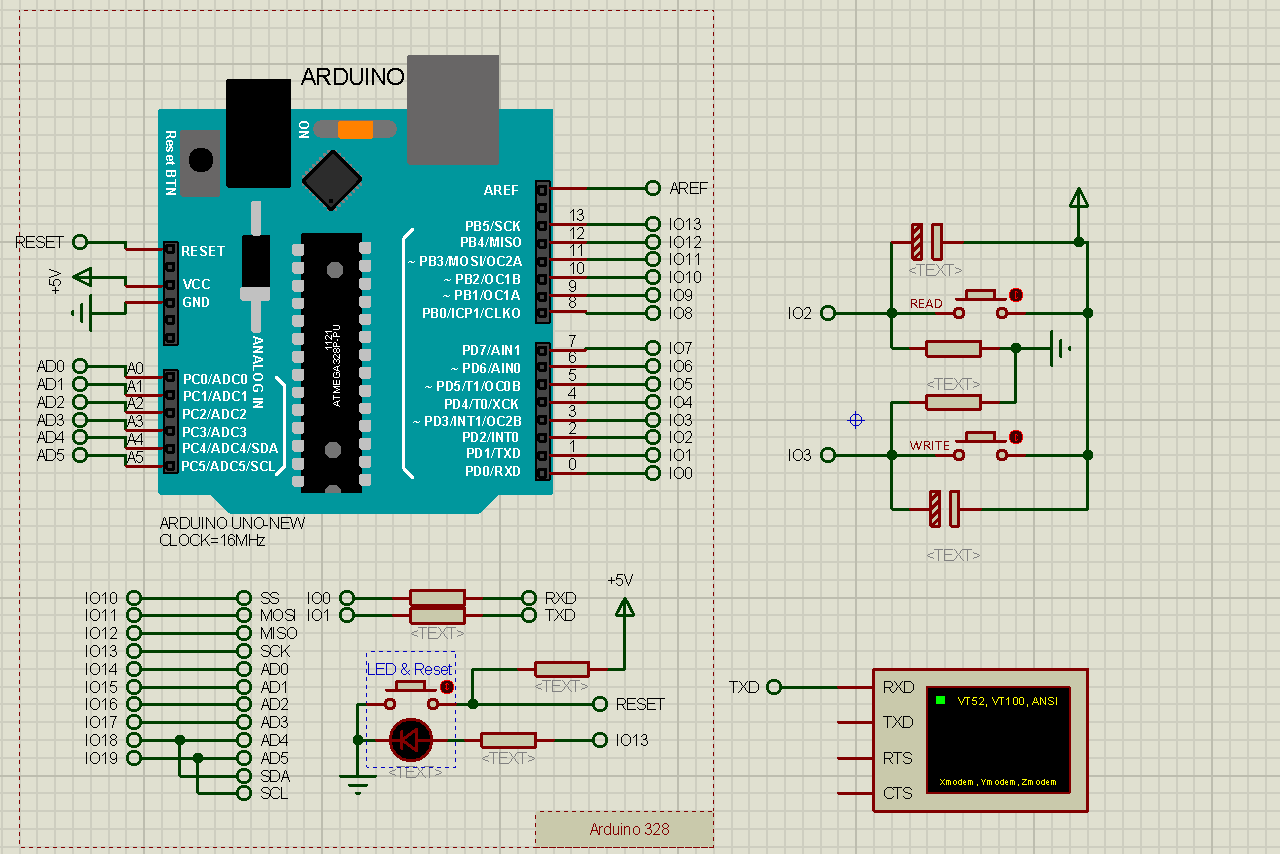
Task: Click the SS terminal in the IO10 row
Action: tap(244, 598)
